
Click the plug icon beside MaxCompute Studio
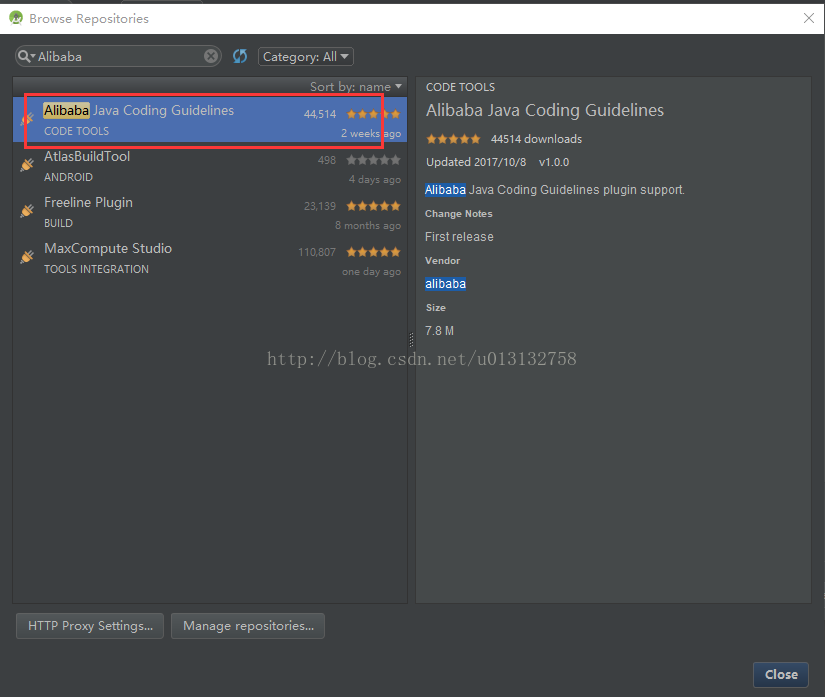(27, 257)
